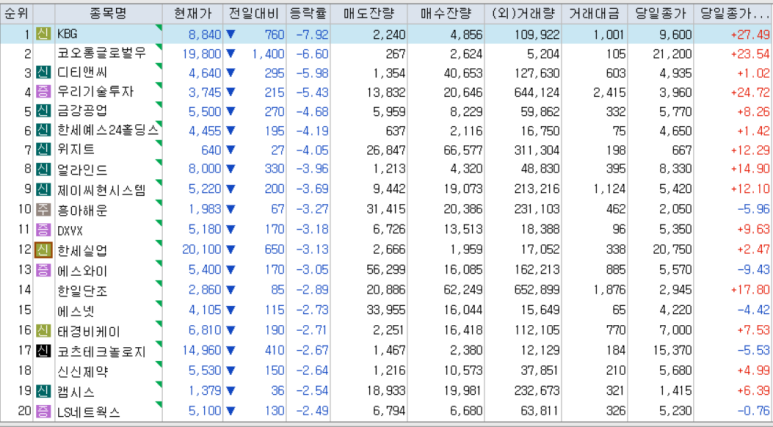
Task: Select stock name 에스넷
Action: (x=76, y=312)
